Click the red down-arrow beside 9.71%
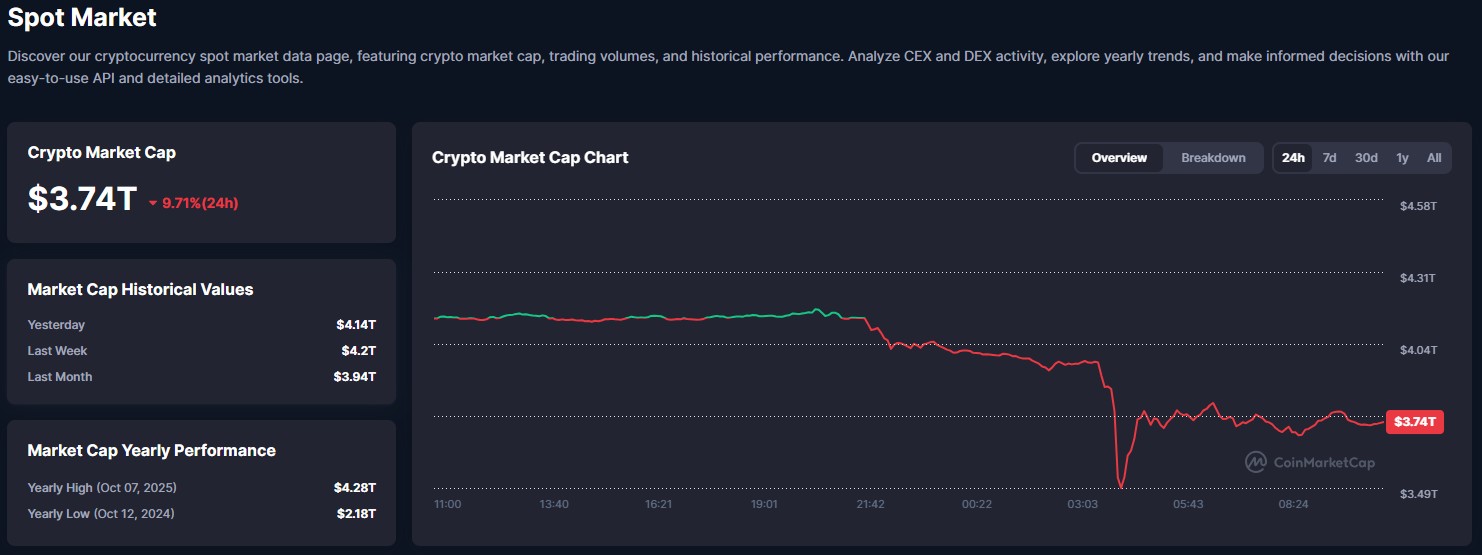The width and height of the screenshot is (1482, 555). [153, 203]
